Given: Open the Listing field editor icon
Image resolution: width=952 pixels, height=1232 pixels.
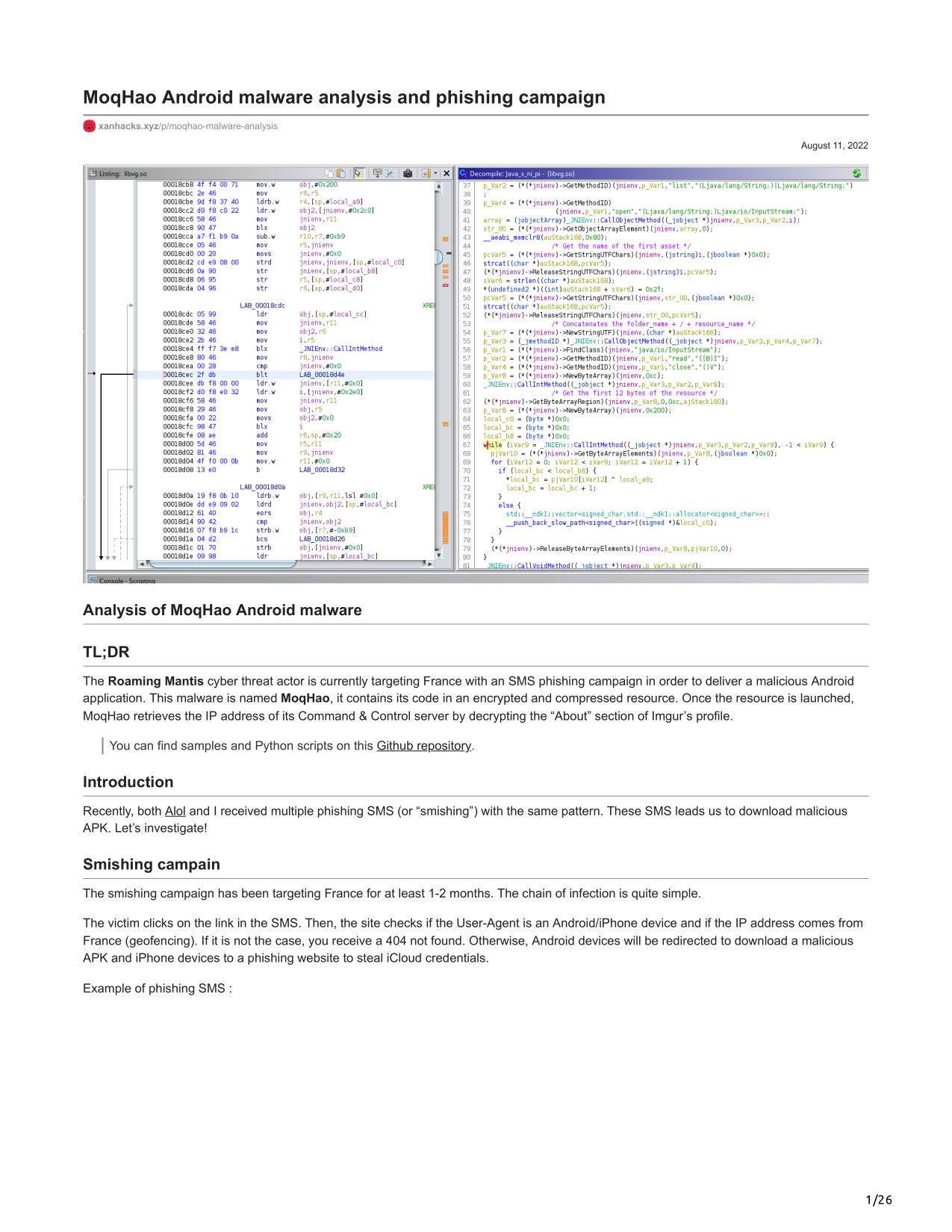Looking at the screenshot, I should (377, 173).
